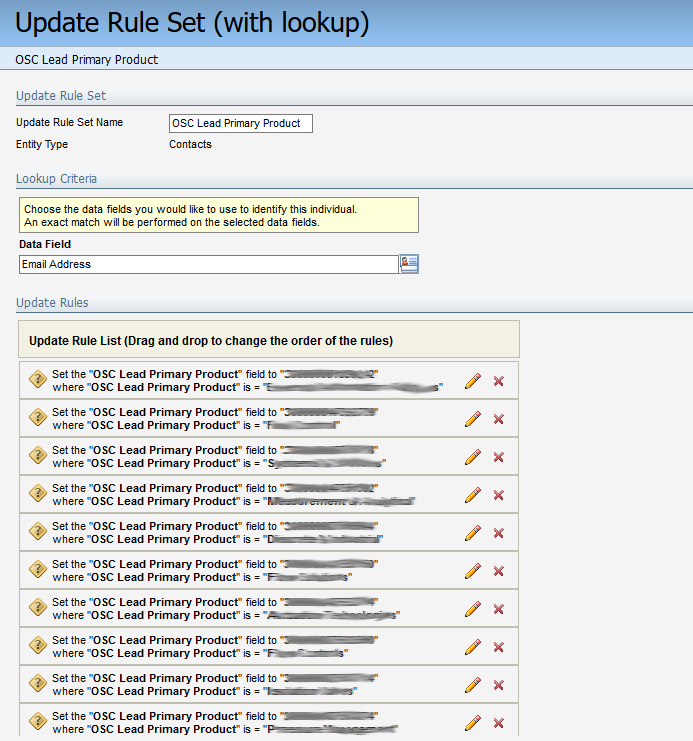Viewport: 693px width, 741px height.
Task: Edit the first rule in the Update Rule List
Action: pyautogui.click(x=473, y=381)
